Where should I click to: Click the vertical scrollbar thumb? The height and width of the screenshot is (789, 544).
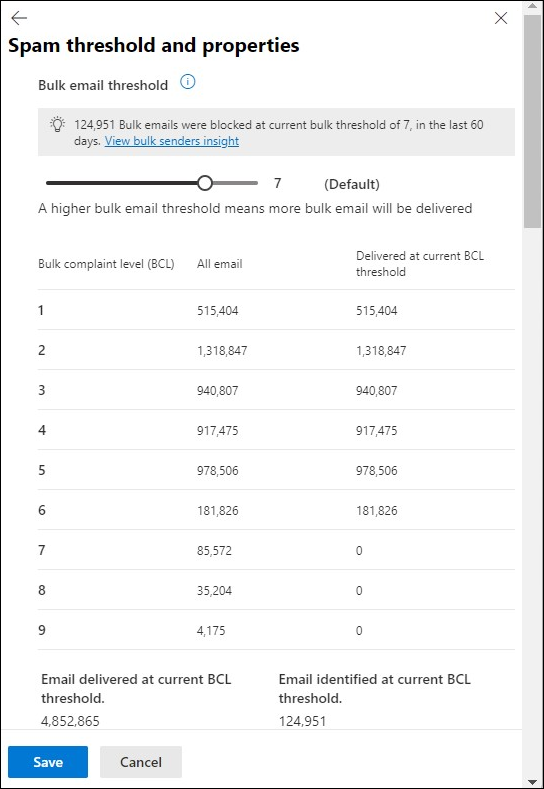pos(532,121)
